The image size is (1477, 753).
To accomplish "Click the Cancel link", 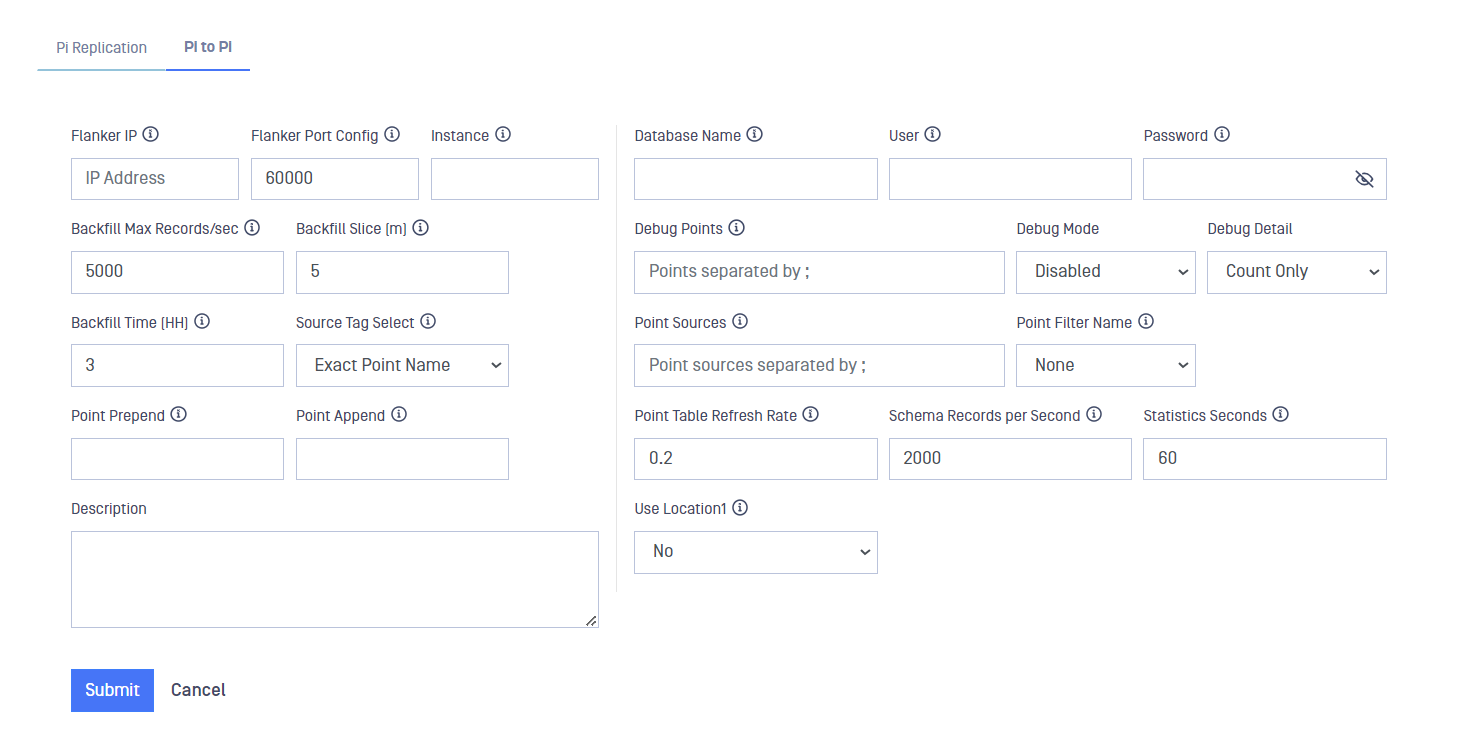I will tap(198, 690).
